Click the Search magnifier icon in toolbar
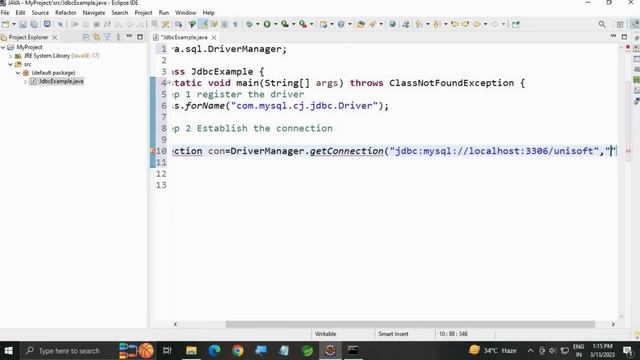The height and width of the screenshot is (360, 640). click(x=602, y=24)
